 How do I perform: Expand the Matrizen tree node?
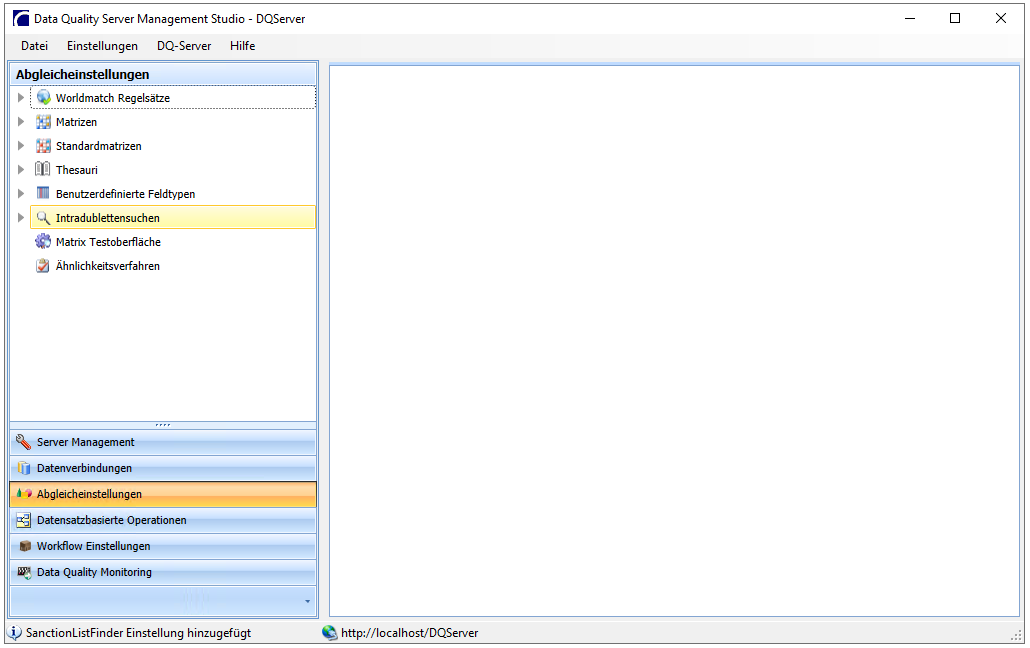pyautogui.click(x=21, y=122)
